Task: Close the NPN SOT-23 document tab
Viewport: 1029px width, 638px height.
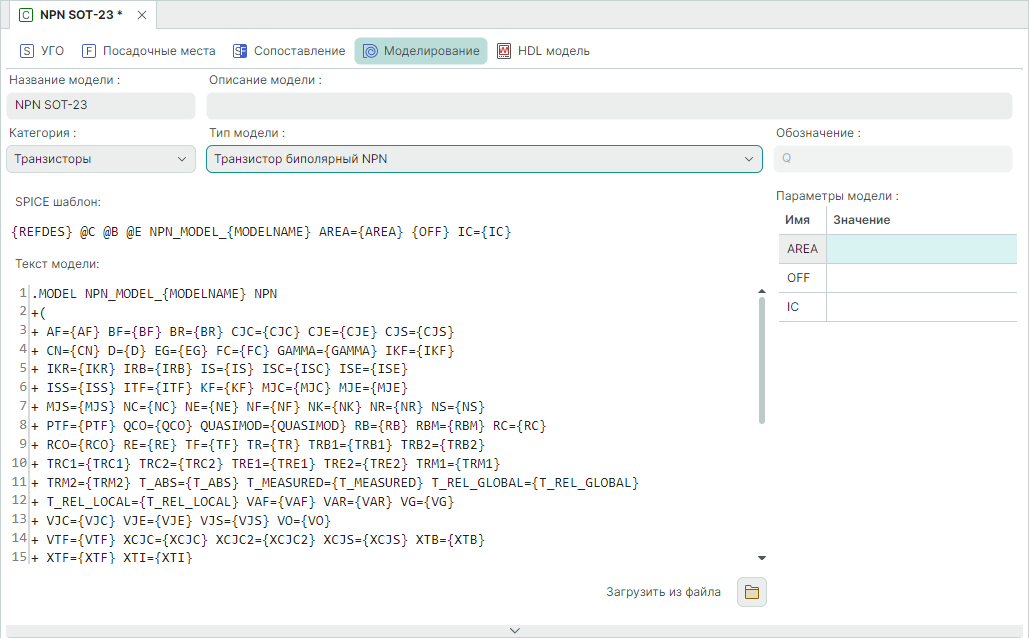Action: coord(142,15)
